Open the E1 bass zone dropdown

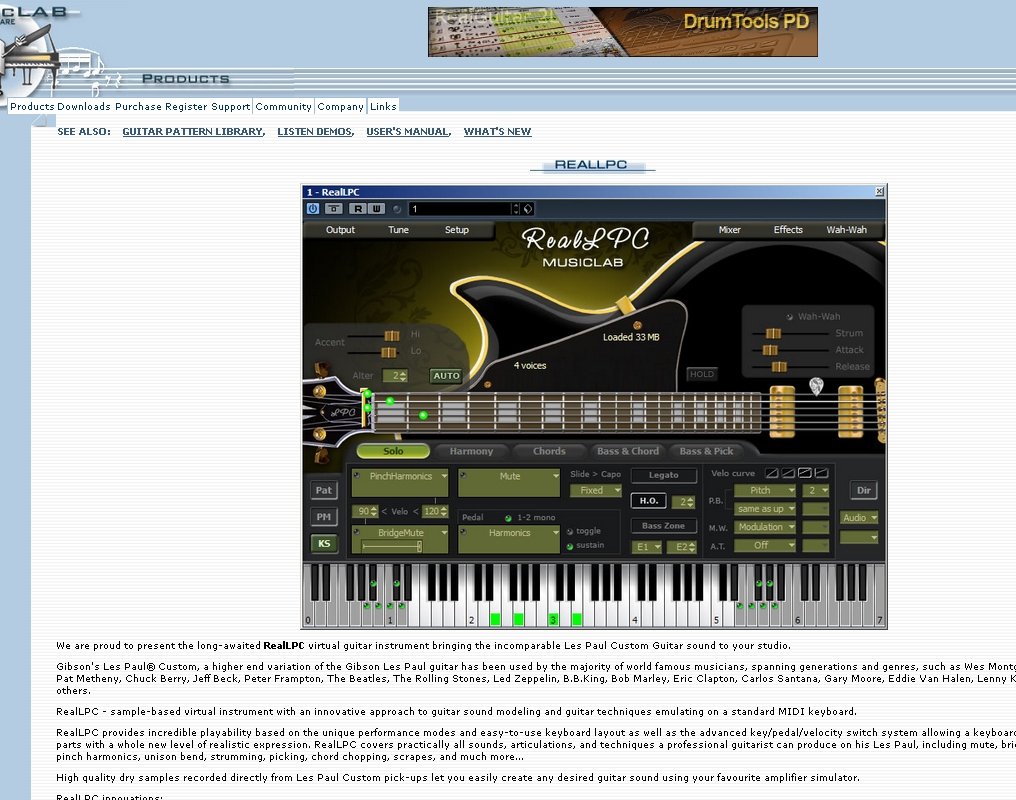pyautogui.click(x=647, y=547)
